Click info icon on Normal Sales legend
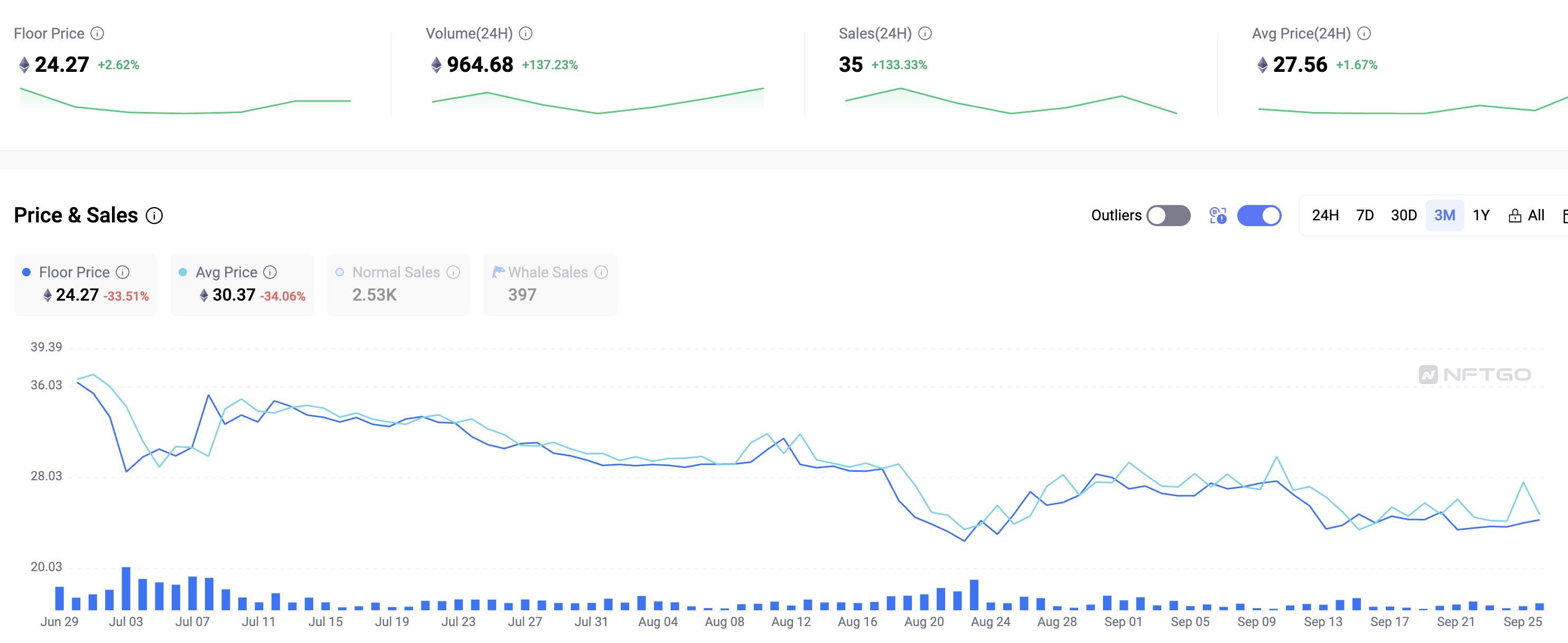Screen dimensions: 1568x643 click(x=453, y=272)
